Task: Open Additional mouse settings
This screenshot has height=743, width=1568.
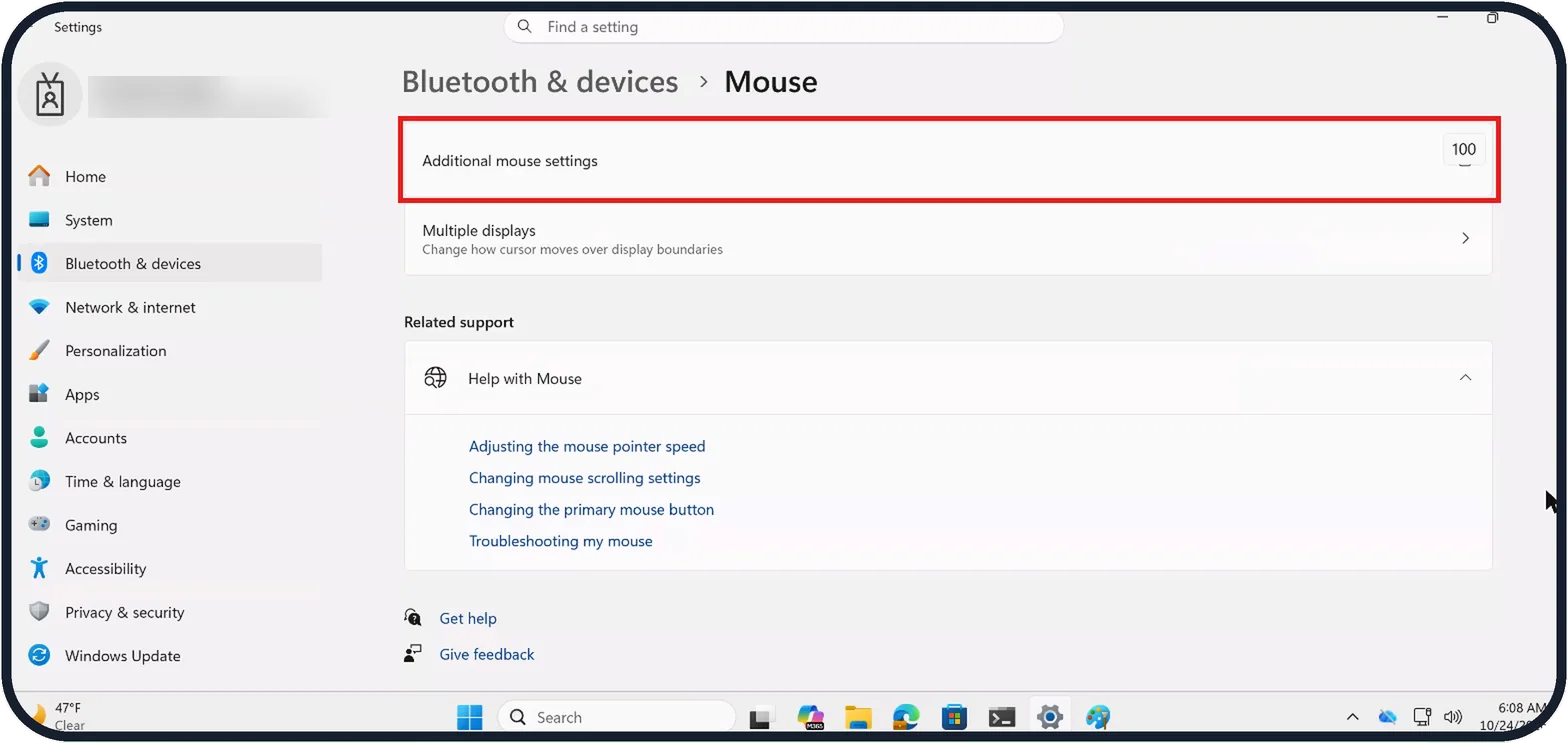Action: 948,160
